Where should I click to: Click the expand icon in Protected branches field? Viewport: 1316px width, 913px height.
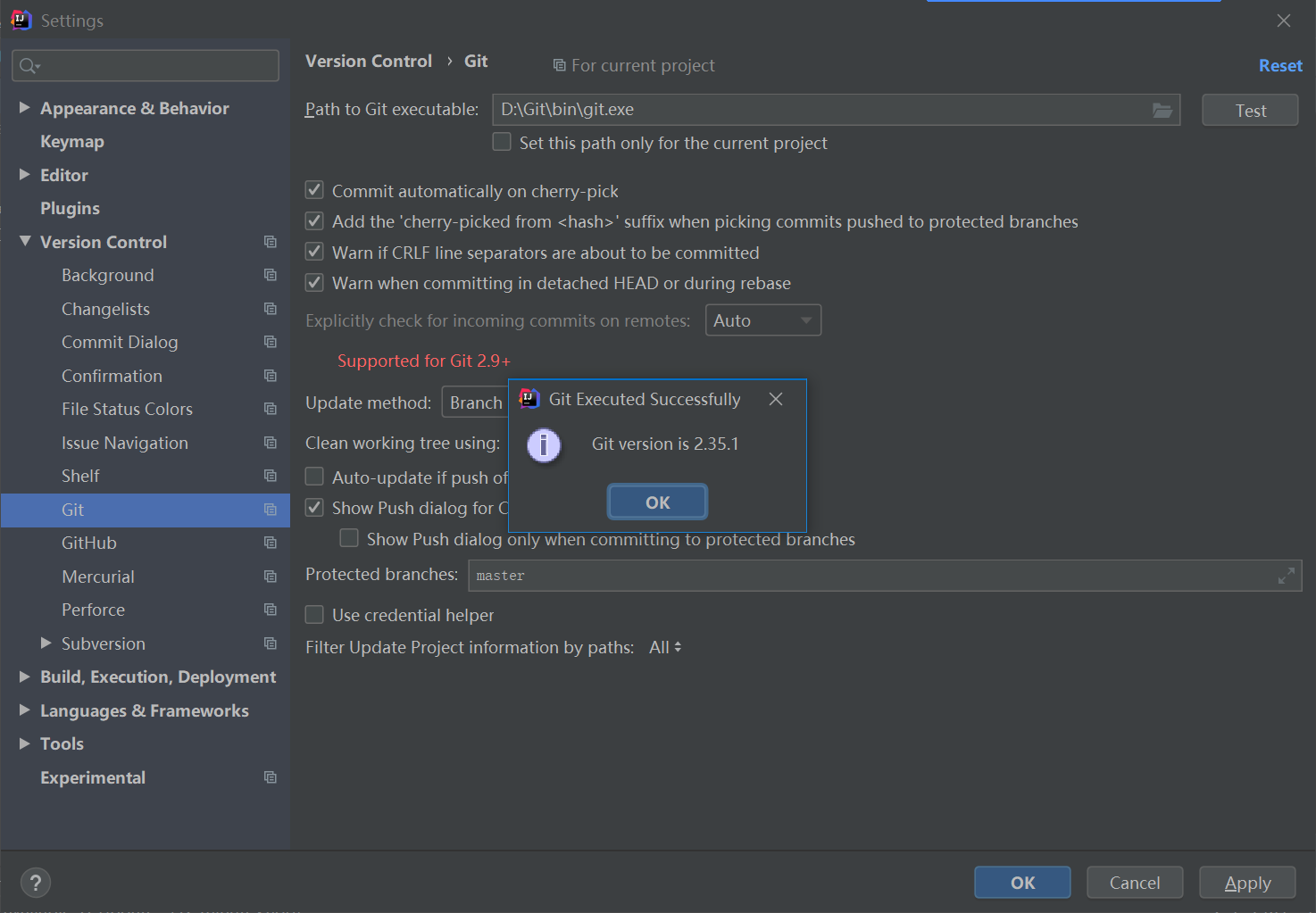[1286, 576]
